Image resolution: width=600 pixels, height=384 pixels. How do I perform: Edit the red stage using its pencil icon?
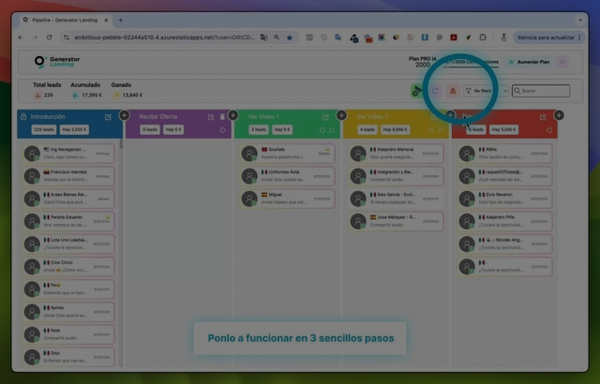[x=543, y=117]
